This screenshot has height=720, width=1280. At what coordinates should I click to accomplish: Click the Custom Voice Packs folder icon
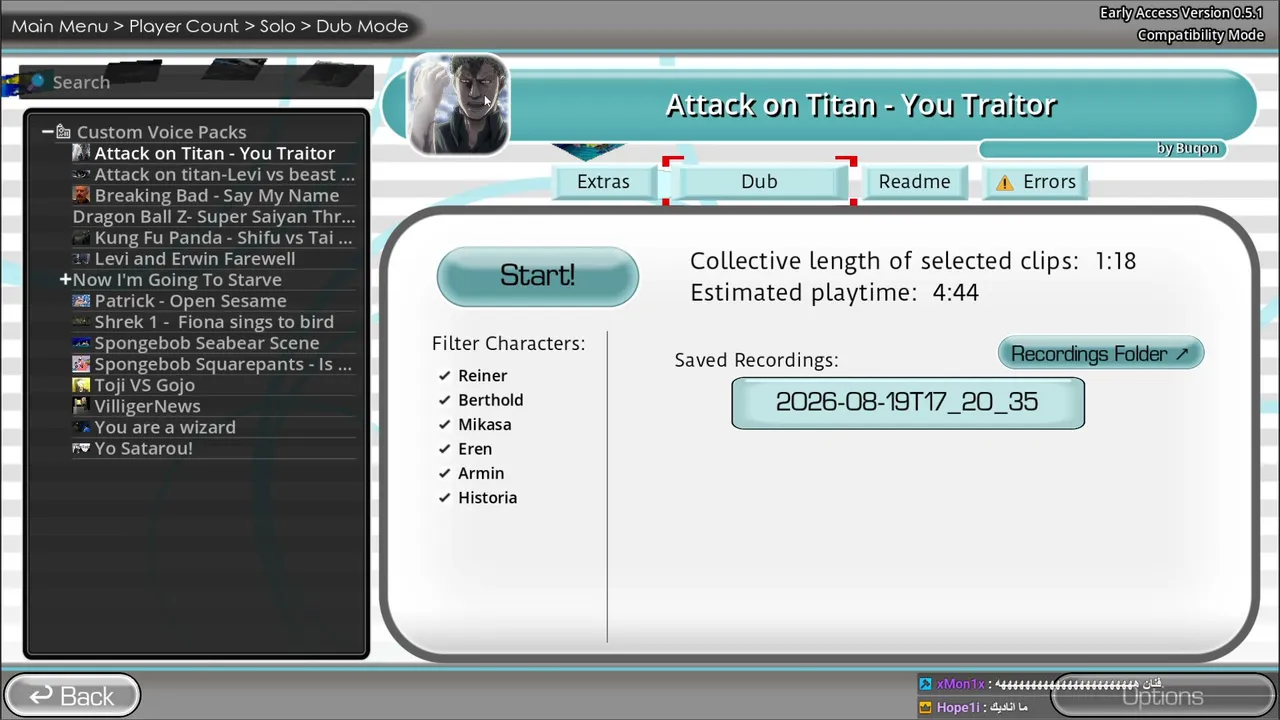click(63, 132)
